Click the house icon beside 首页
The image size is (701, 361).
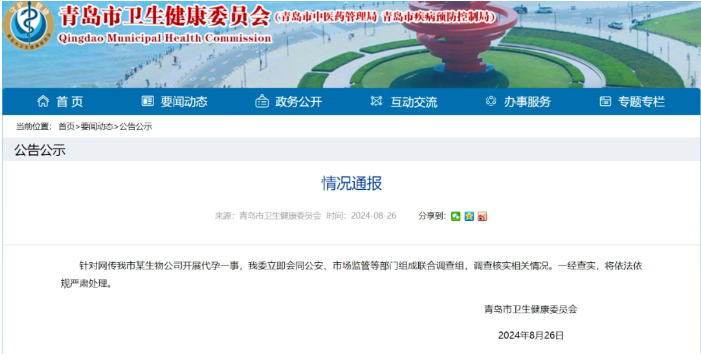tap(43, 101)
